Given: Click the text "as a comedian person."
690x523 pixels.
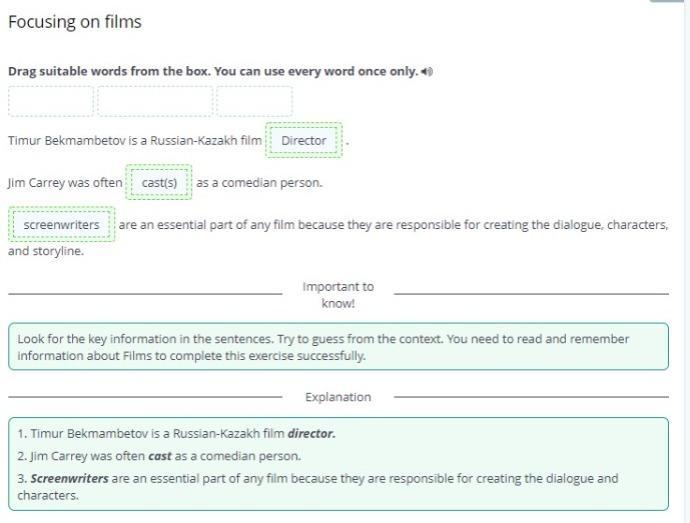Looking at the screenshot, I should coord(259,183).
